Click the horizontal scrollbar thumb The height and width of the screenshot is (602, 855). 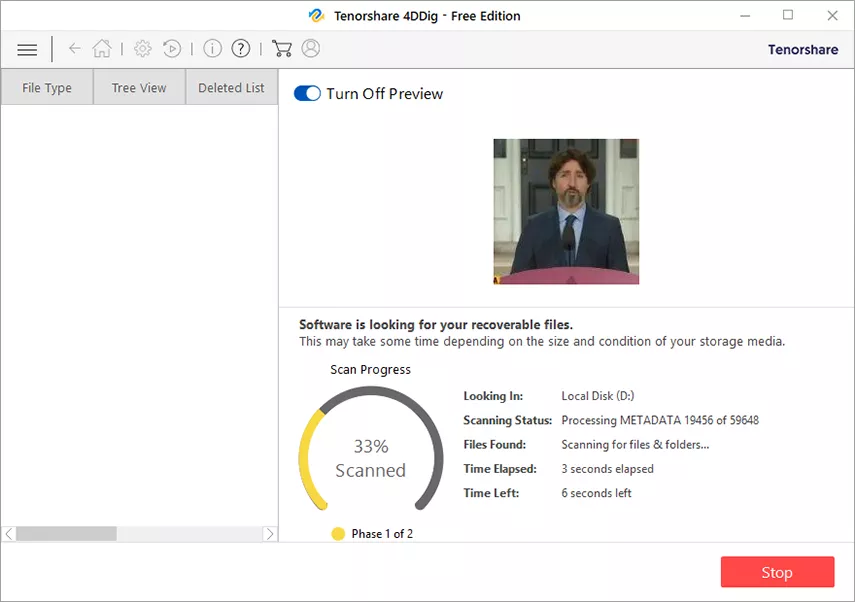pyautogui.click(x=66, y=534)
